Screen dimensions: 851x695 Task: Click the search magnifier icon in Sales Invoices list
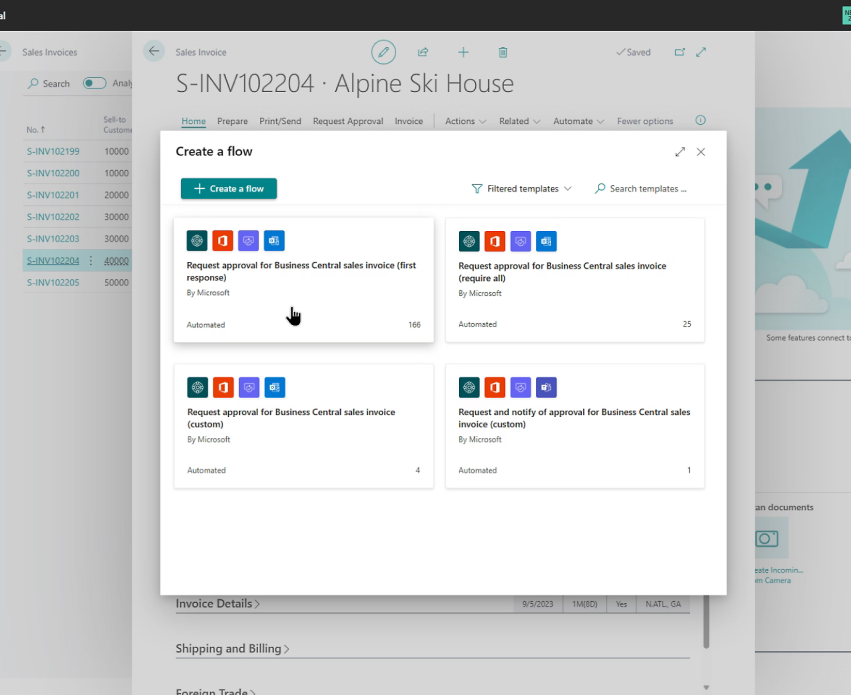(33, 84)
